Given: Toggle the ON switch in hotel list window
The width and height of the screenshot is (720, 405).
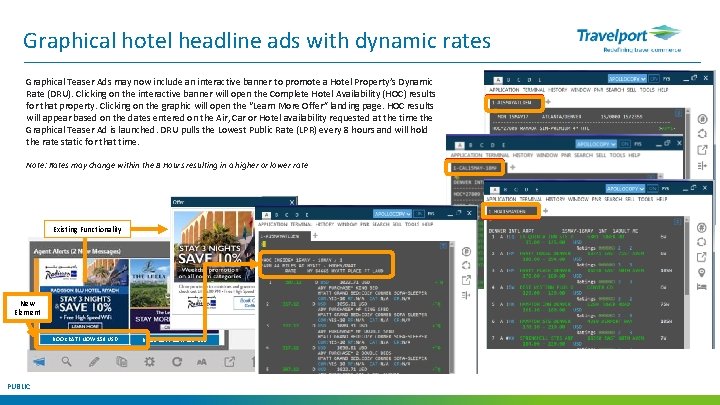Looking at the screenshot, I should point(652,188).
